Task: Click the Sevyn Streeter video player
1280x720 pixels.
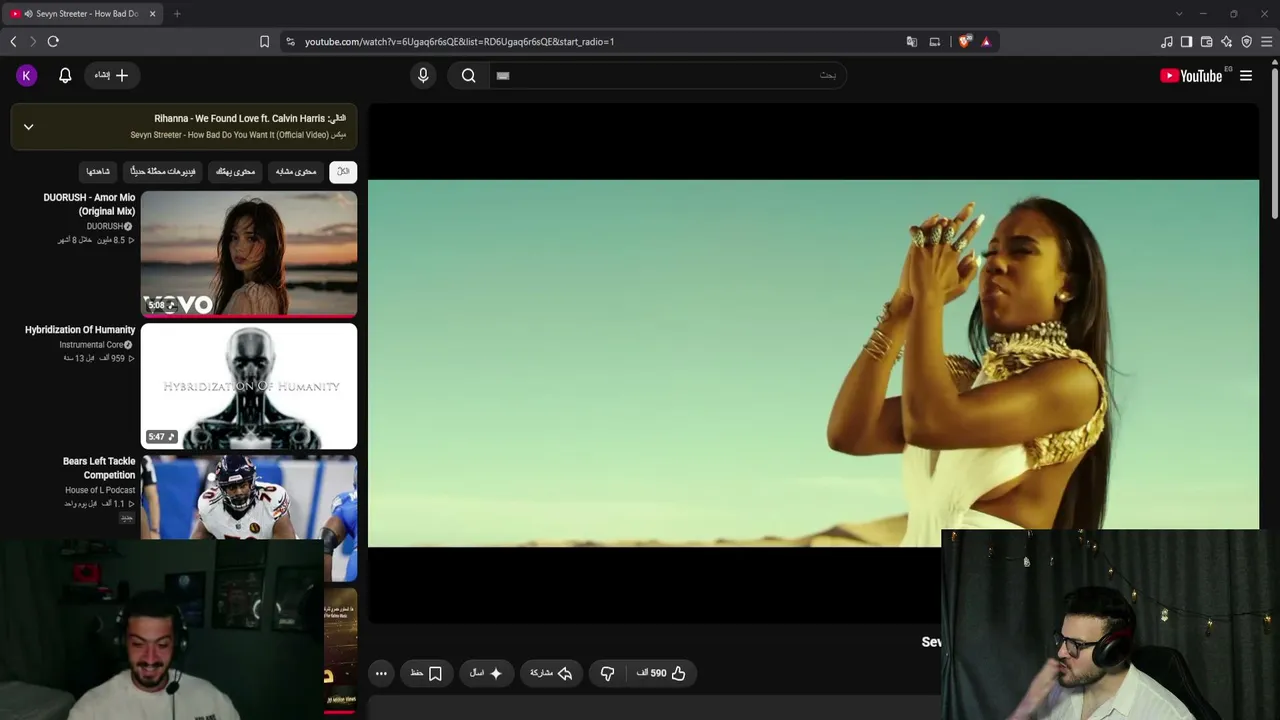Action: point(813,363)
